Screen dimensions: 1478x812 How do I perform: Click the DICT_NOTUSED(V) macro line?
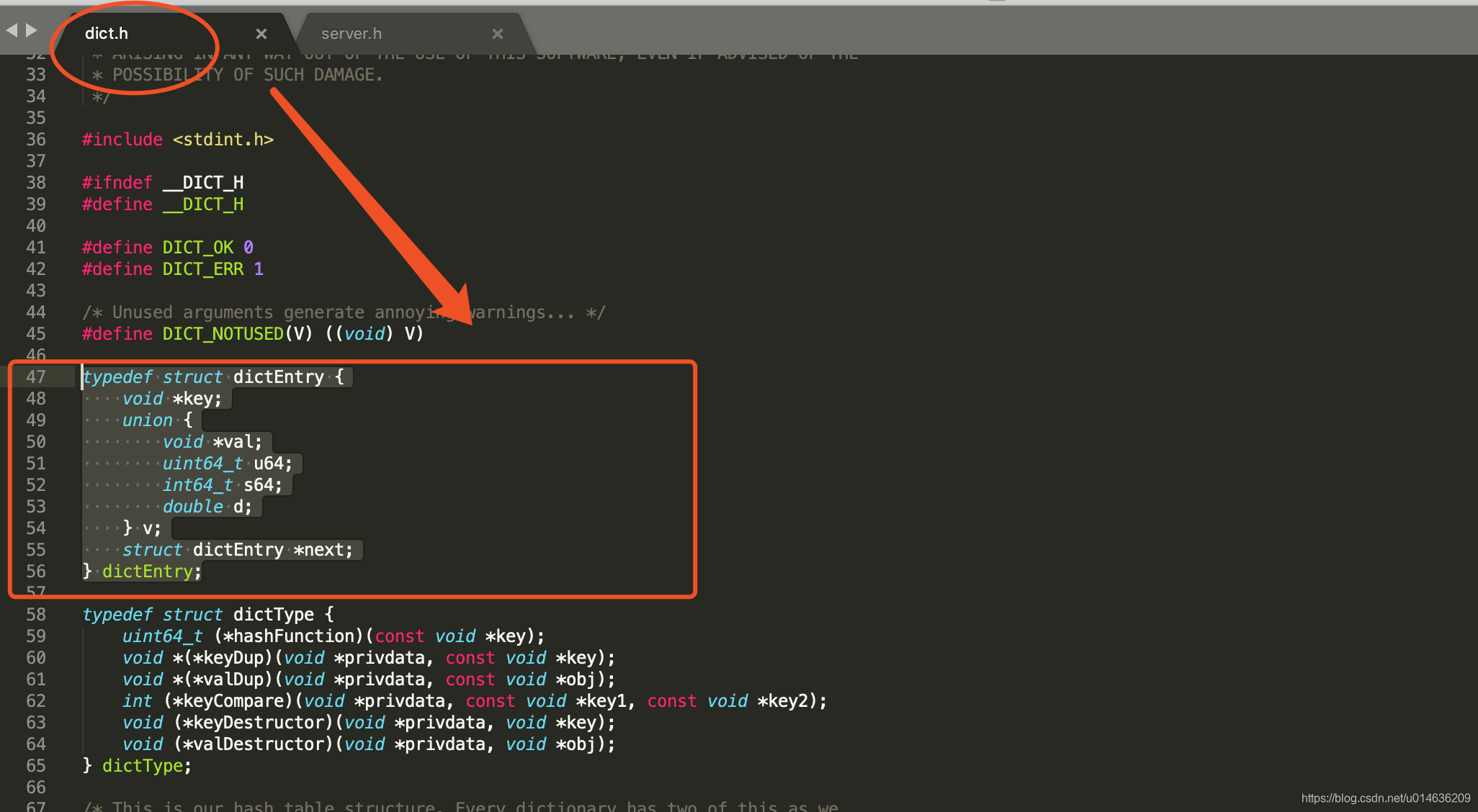(254, 334)
